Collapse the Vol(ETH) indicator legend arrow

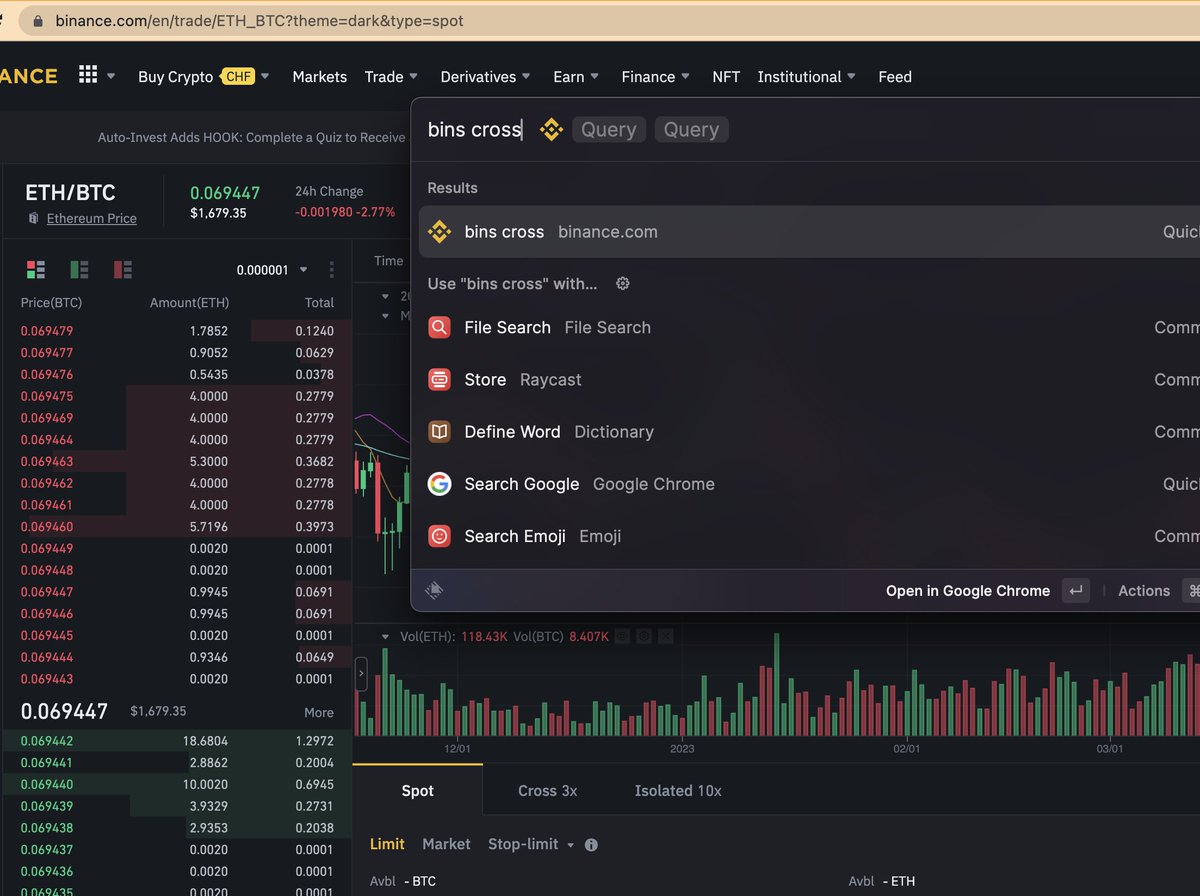tap(387, 636)
